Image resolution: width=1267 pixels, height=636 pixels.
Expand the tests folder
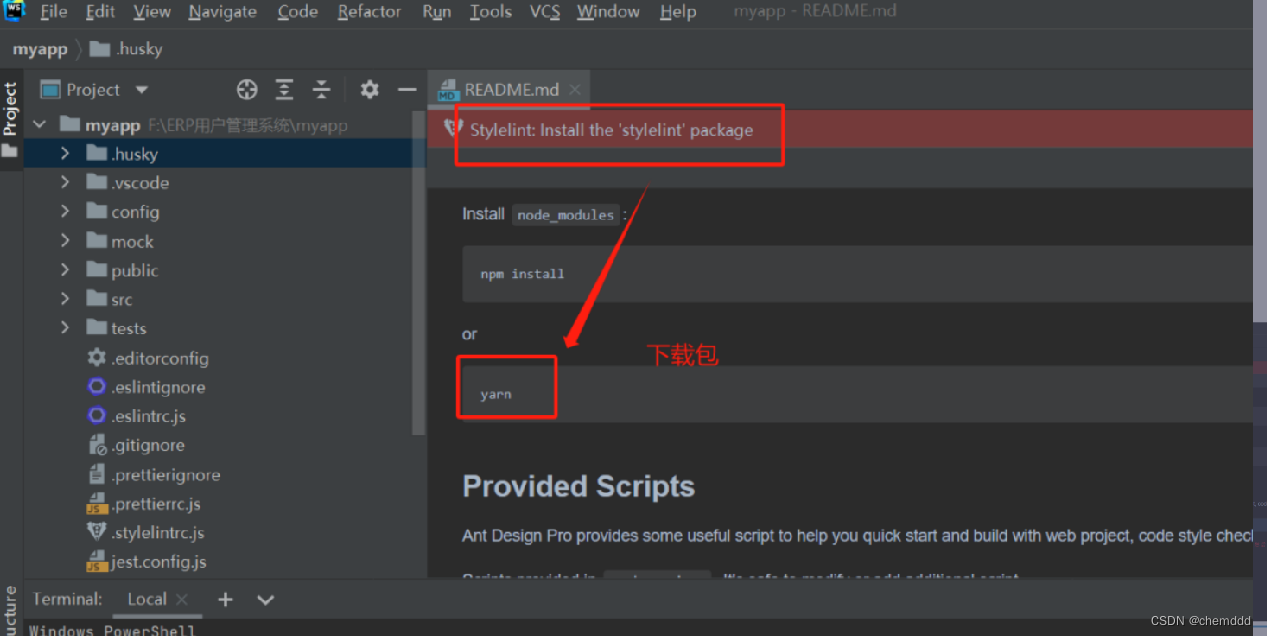tap(65, 328)
